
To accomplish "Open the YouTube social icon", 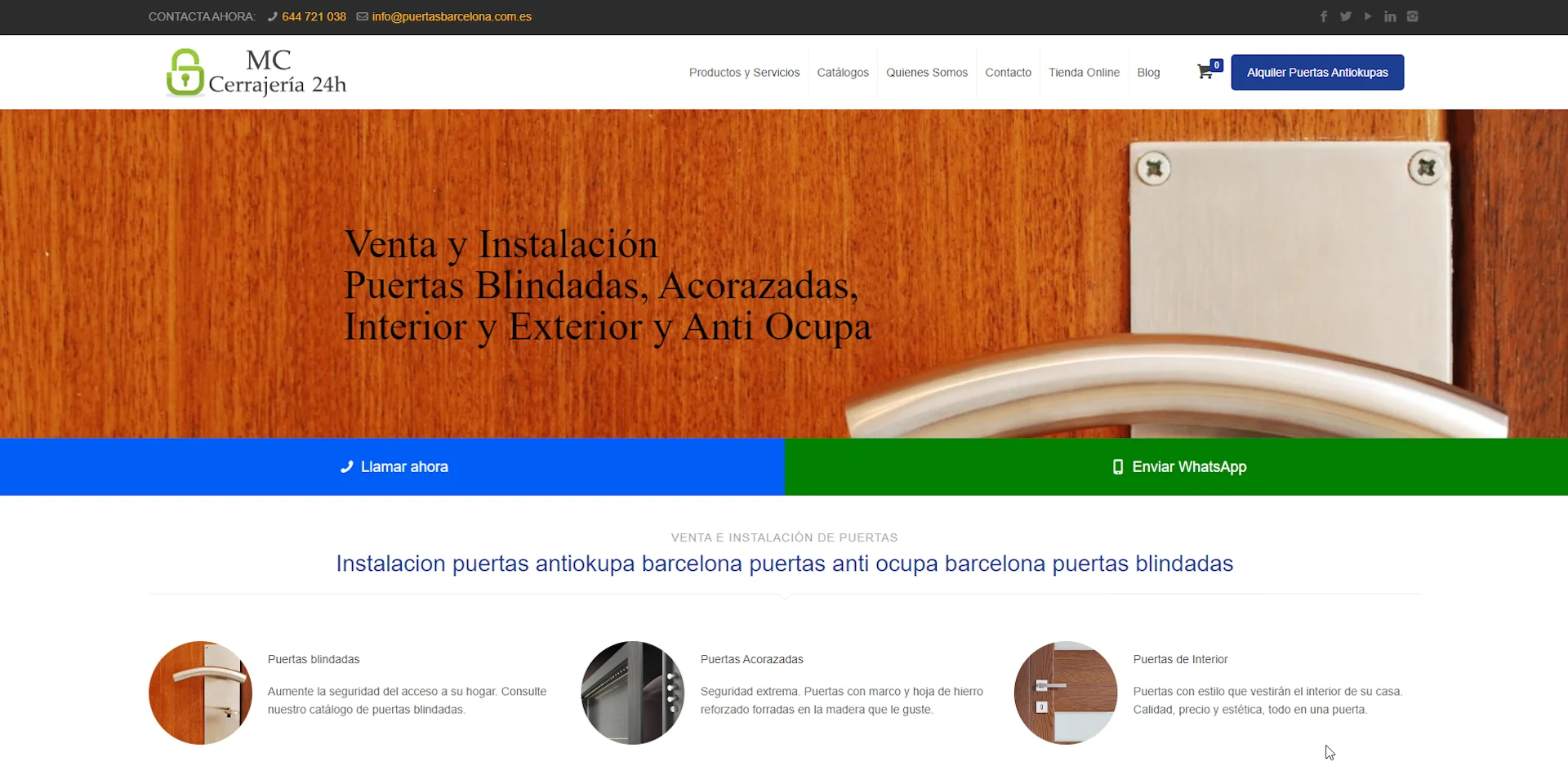I will coord(1368,16).
